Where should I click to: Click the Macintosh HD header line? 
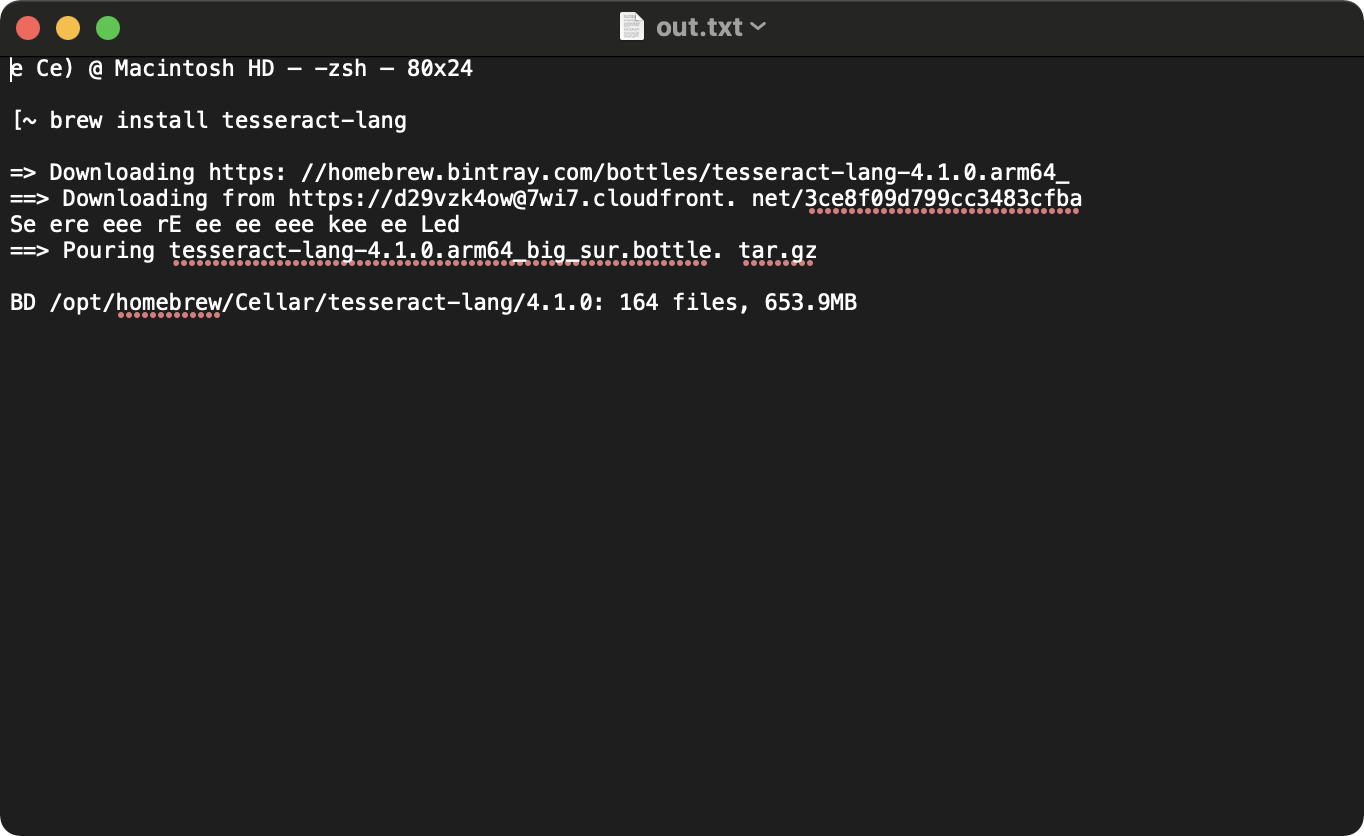(x=241, y=69)
